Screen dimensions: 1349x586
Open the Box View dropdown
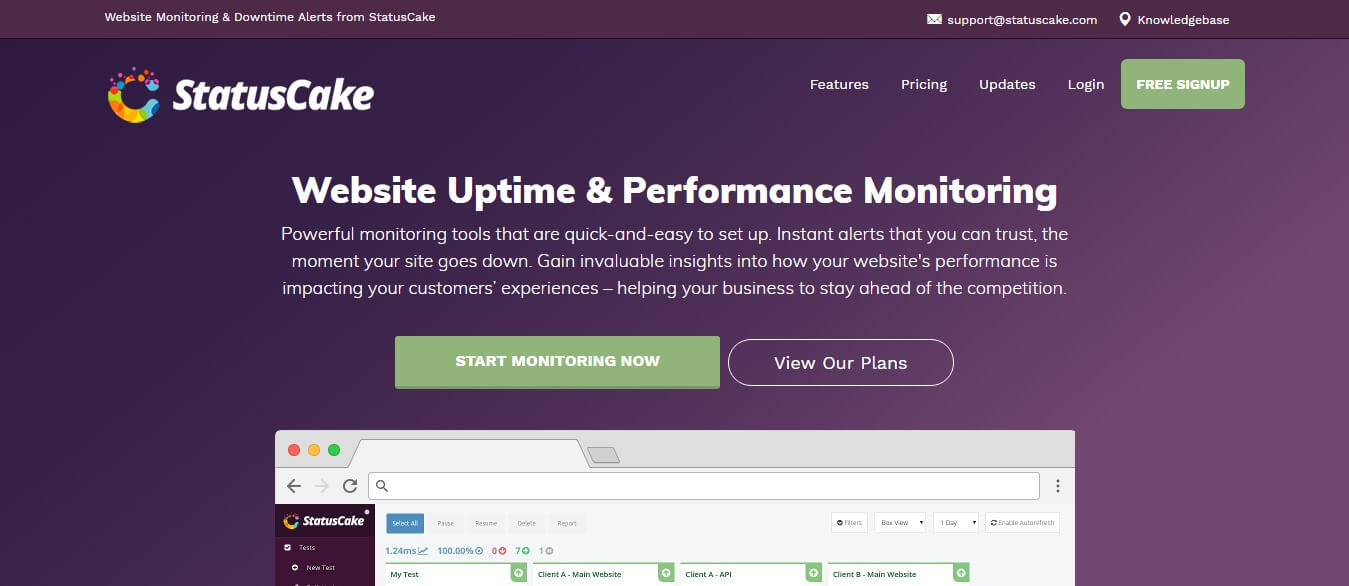coord(900,522)
